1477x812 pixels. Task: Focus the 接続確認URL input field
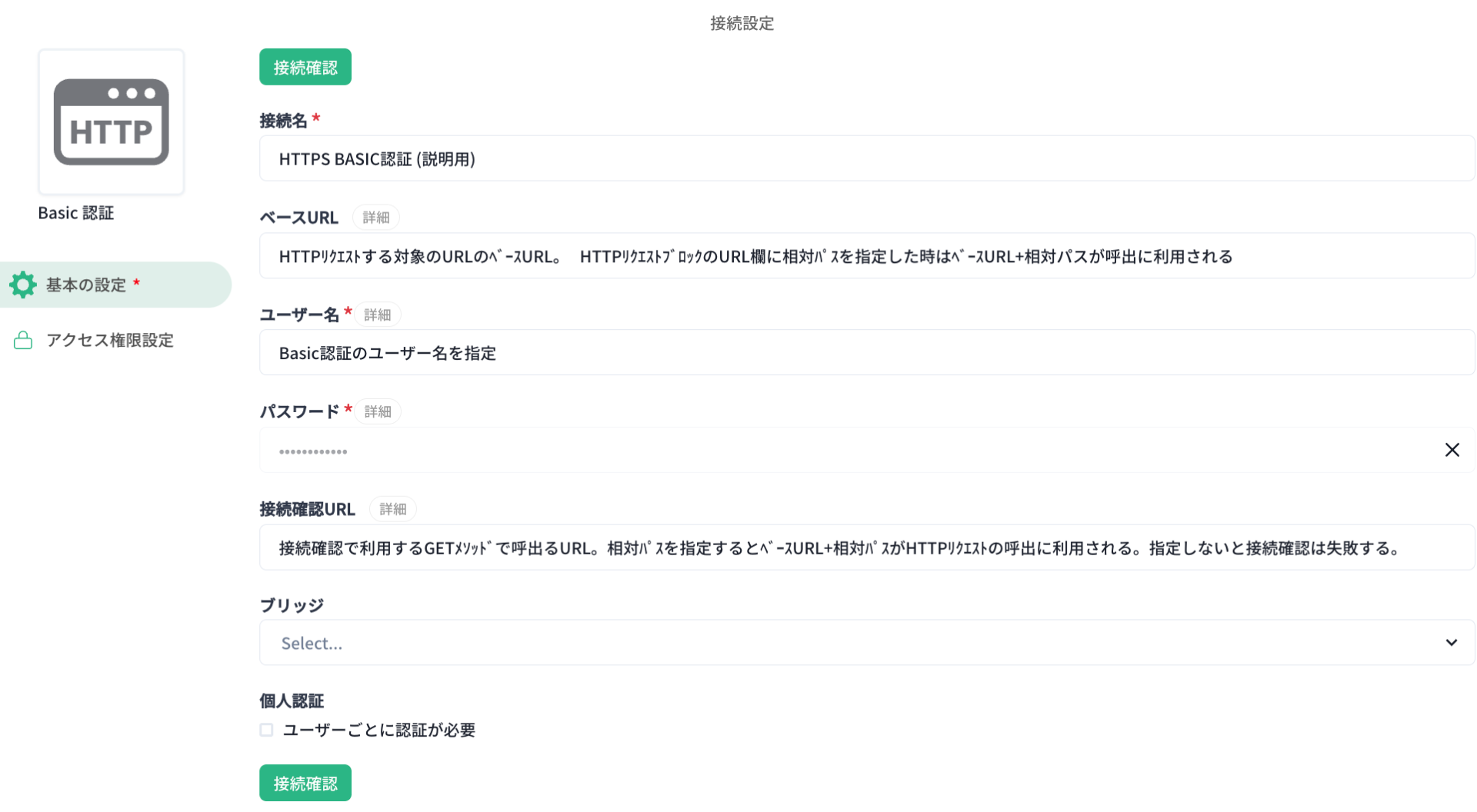867,547
